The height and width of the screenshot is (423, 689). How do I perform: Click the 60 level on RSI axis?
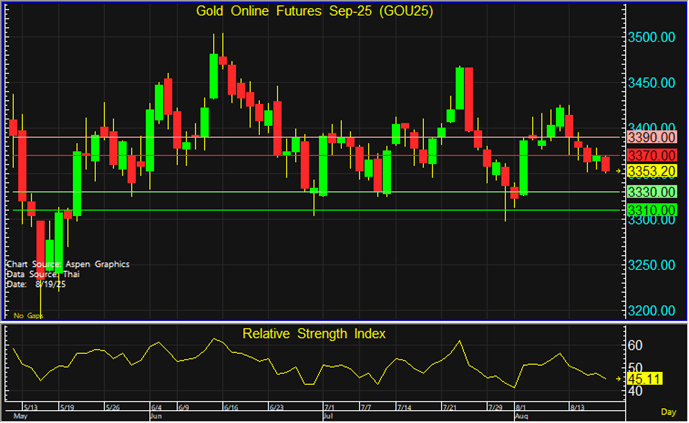click(x=635, y=345)
